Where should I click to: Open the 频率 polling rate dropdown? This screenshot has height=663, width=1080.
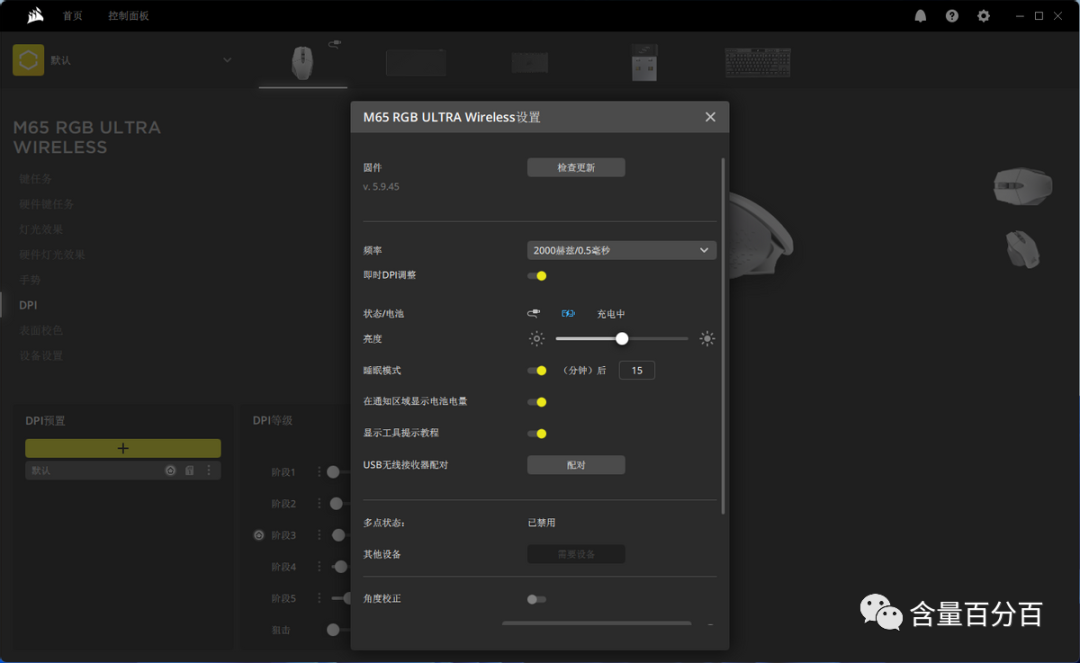pyautogui.click(x=621, y=250)
